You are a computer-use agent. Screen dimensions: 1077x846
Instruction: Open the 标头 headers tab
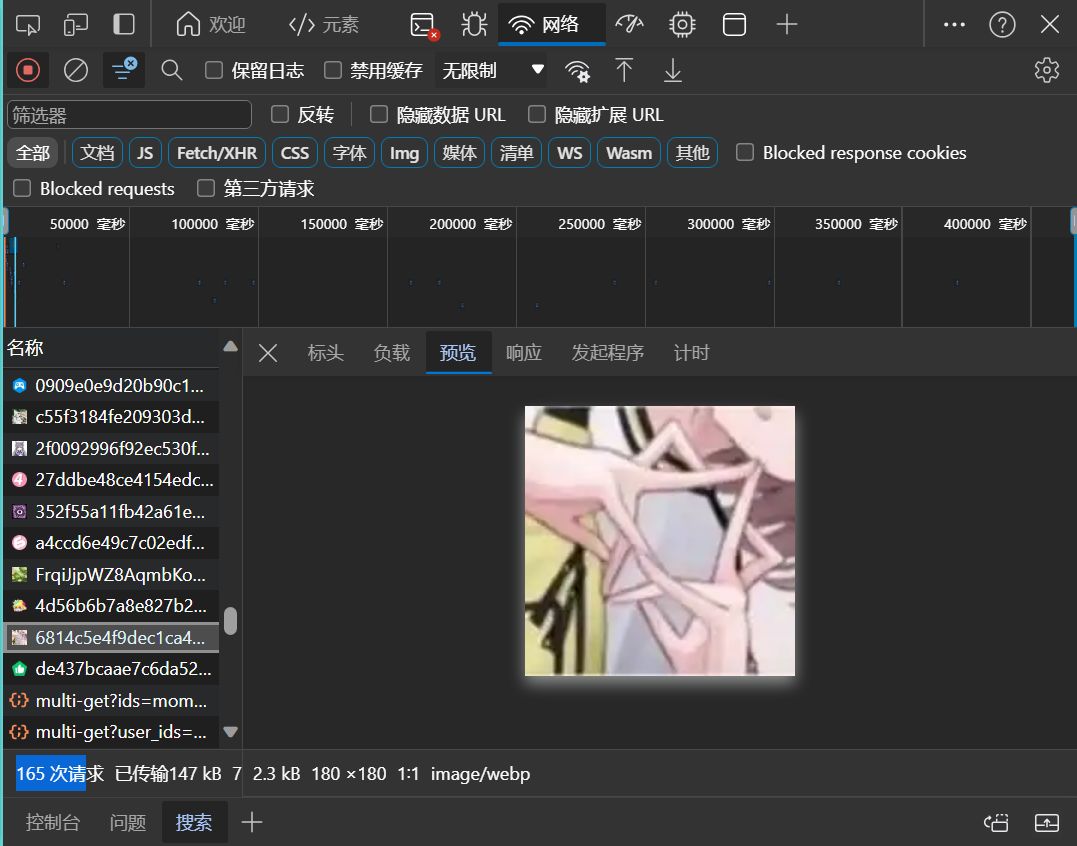pyautogui.click(x=326, y=353)
